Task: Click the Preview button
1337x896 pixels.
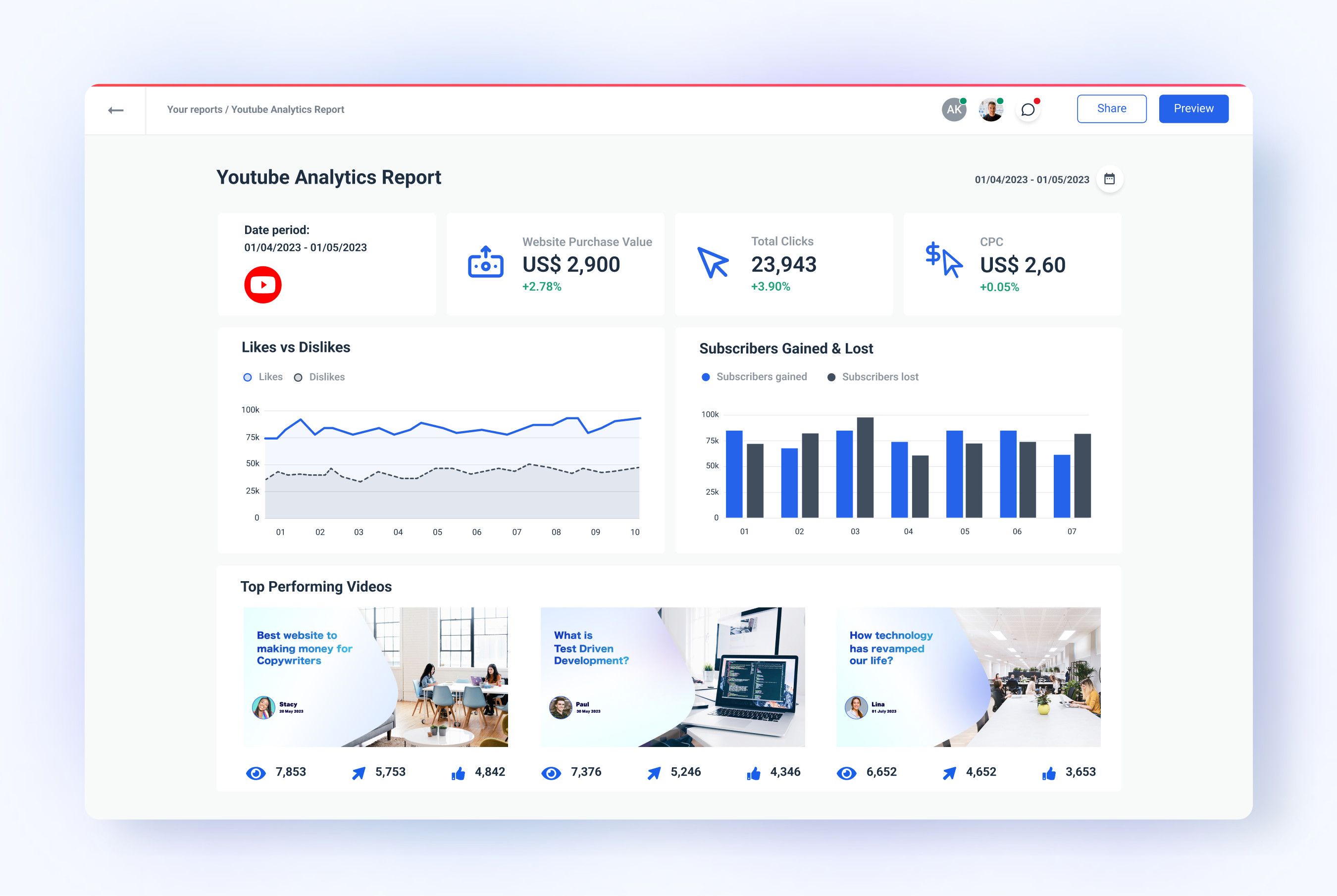Action: tap(1193, 108)
